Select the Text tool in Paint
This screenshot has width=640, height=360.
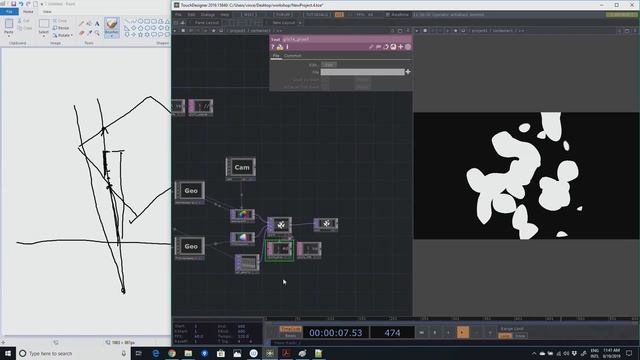click(97, 24)
